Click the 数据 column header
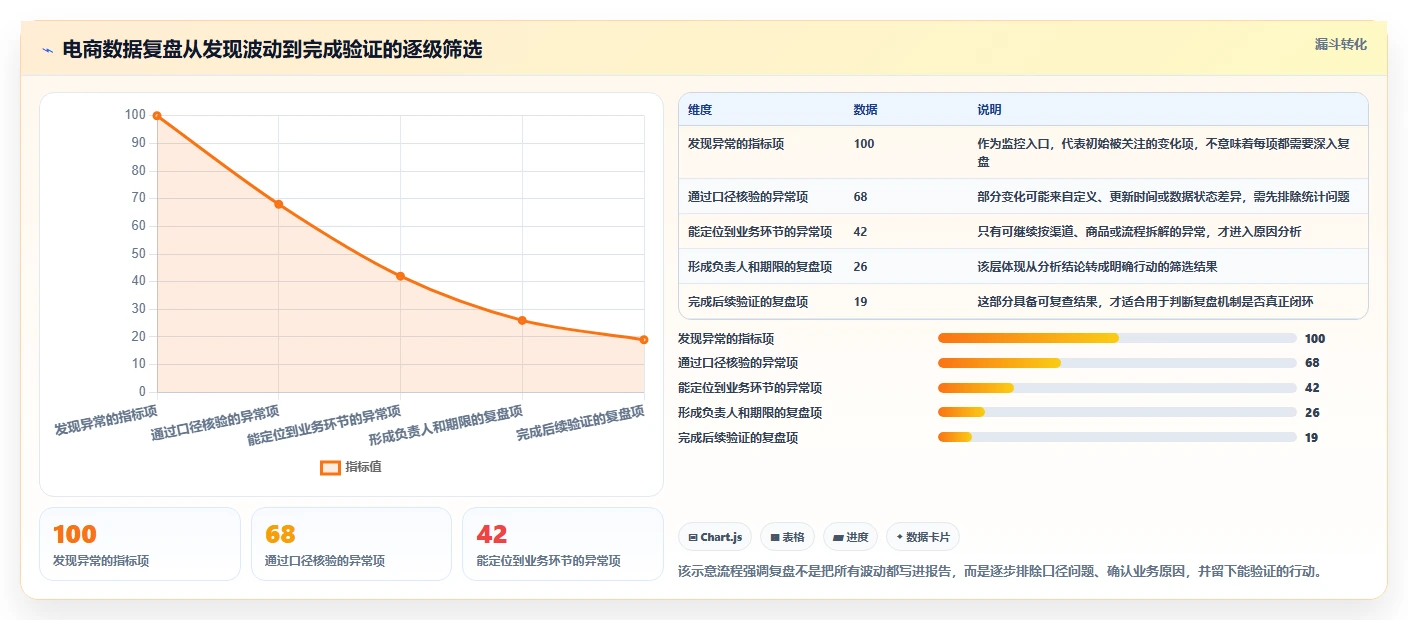 point(865,110)
